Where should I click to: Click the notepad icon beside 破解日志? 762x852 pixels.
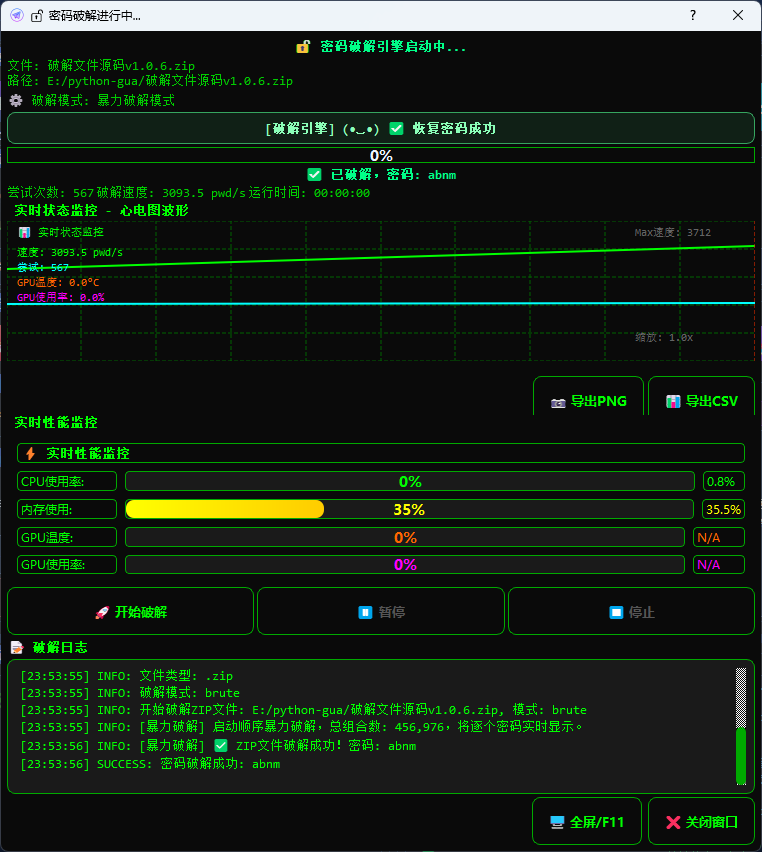17,647
